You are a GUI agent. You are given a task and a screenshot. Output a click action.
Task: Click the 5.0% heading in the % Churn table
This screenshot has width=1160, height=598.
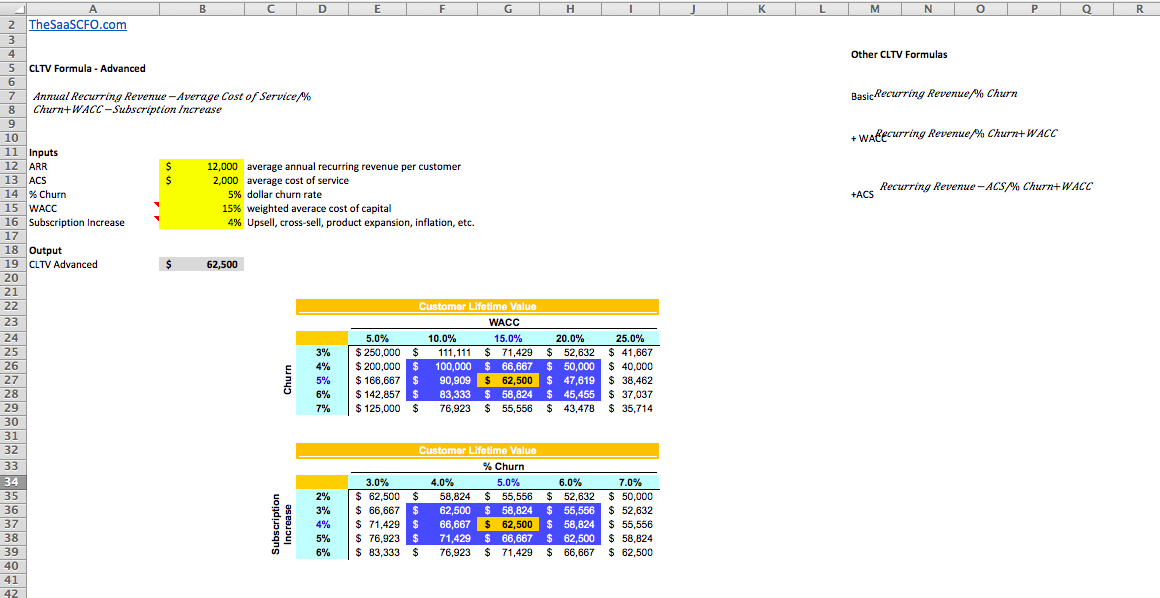coord(507,482)
